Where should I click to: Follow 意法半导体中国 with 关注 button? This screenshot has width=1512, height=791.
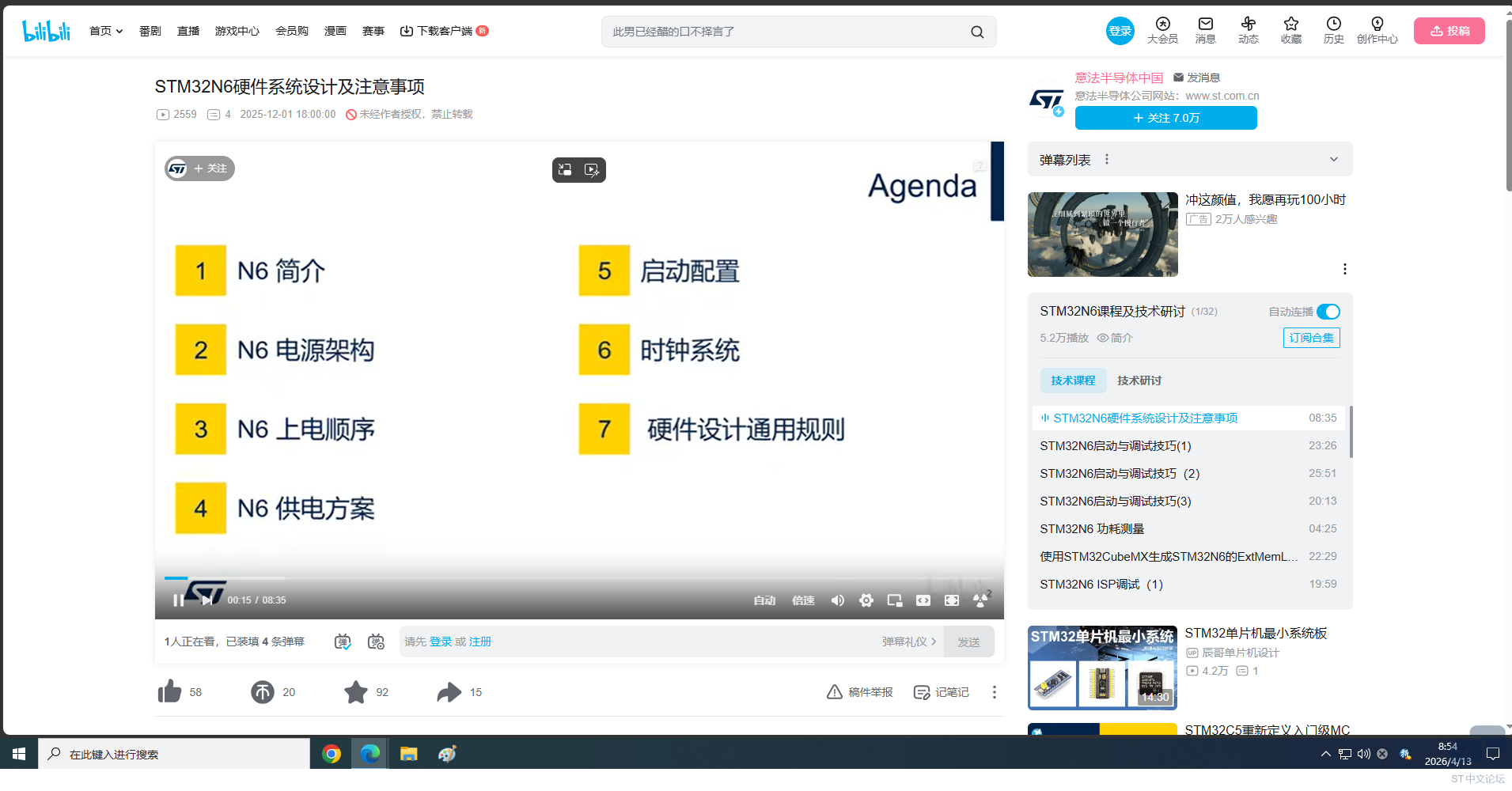[x=1165, y=118]
